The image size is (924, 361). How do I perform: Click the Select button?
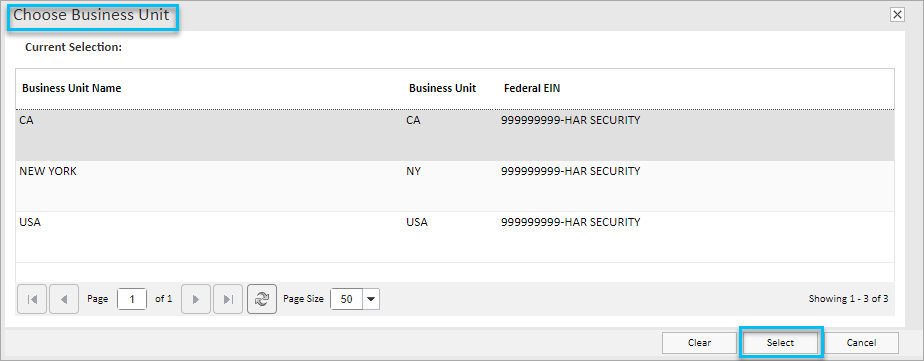(x=781, y=343)
